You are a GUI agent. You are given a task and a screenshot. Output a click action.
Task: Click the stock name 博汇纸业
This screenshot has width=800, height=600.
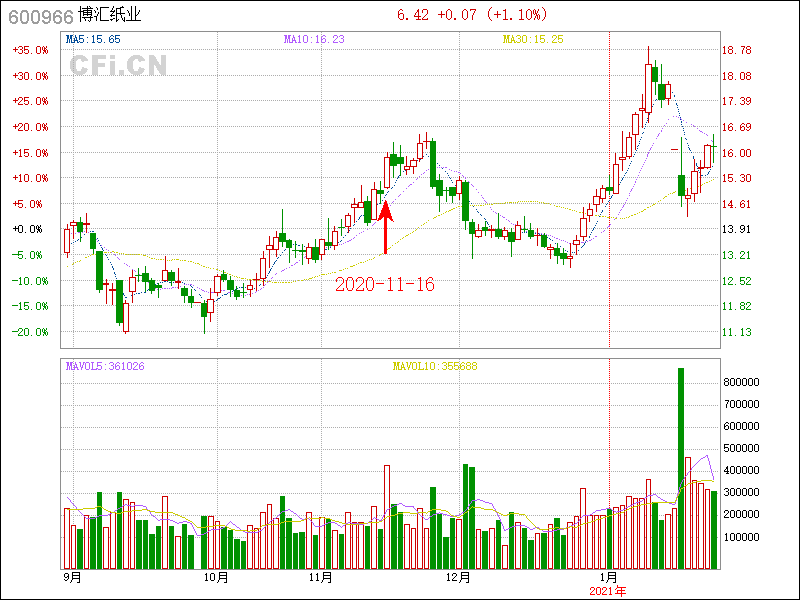click(x=110, y=15)
